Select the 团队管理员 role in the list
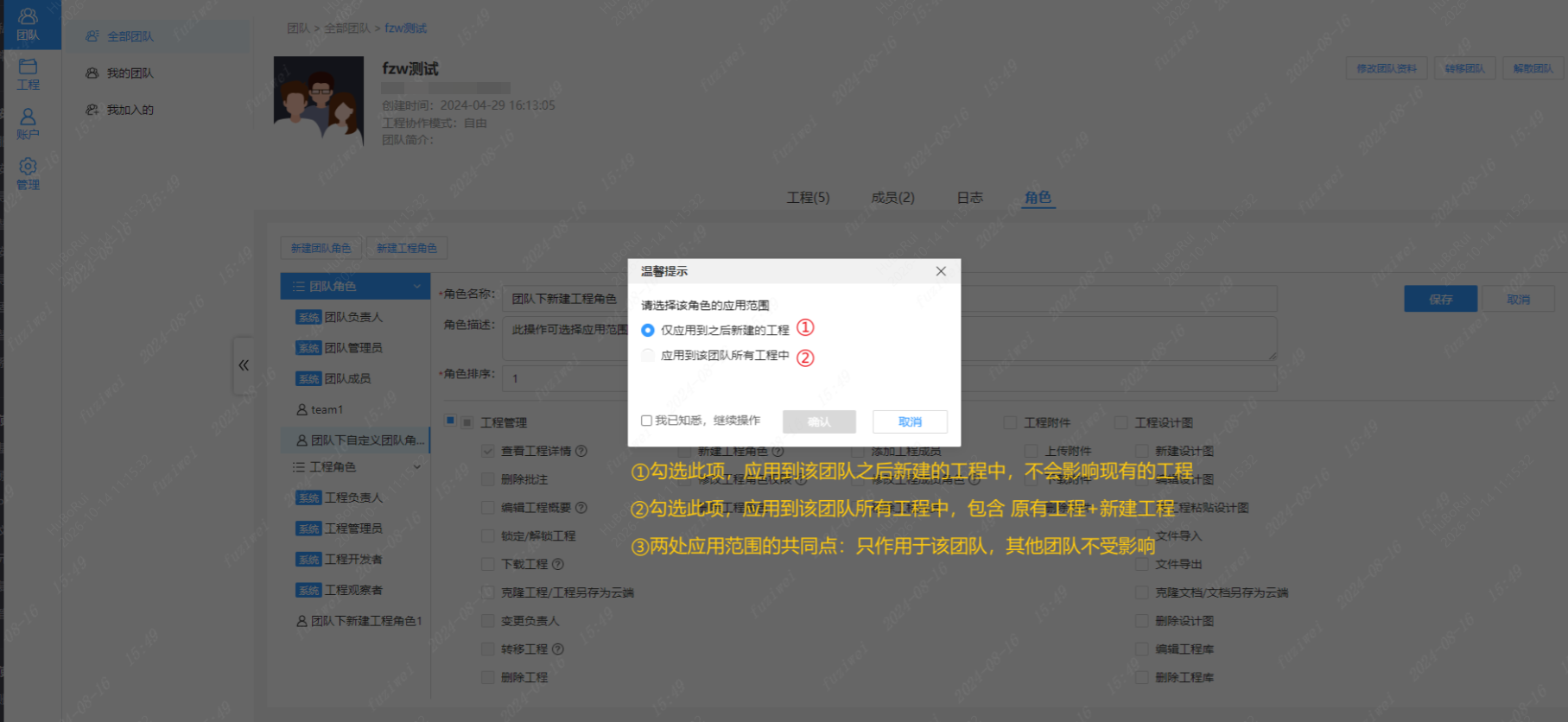This screenshot has height=722, width=1568. click(355, 348)
